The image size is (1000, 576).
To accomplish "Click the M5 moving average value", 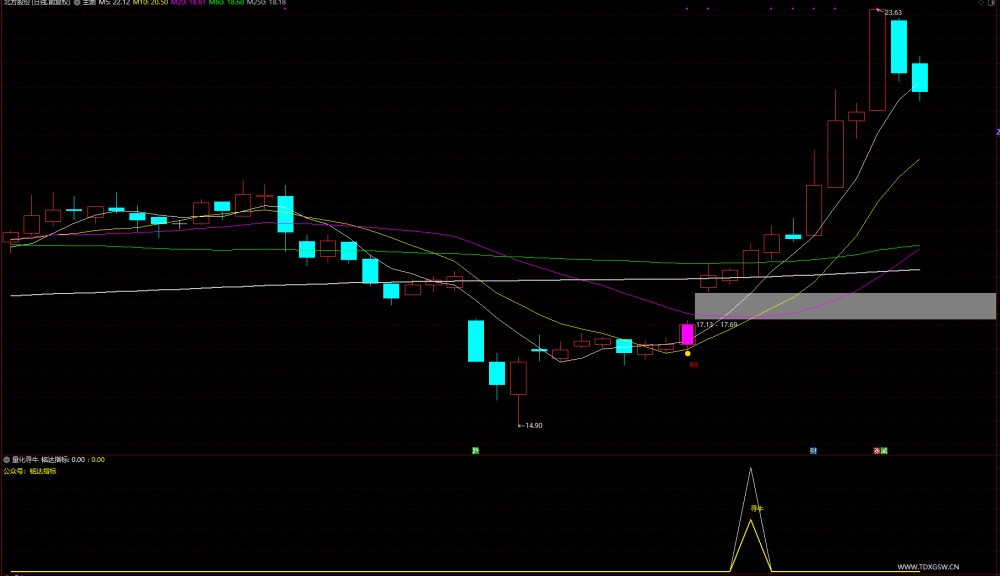I will click(114, 3).
